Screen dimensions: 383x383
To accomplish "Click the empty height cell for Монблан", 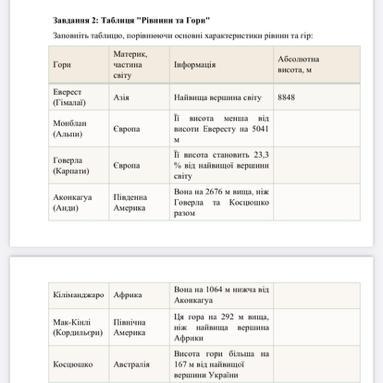I will [317, 129].
